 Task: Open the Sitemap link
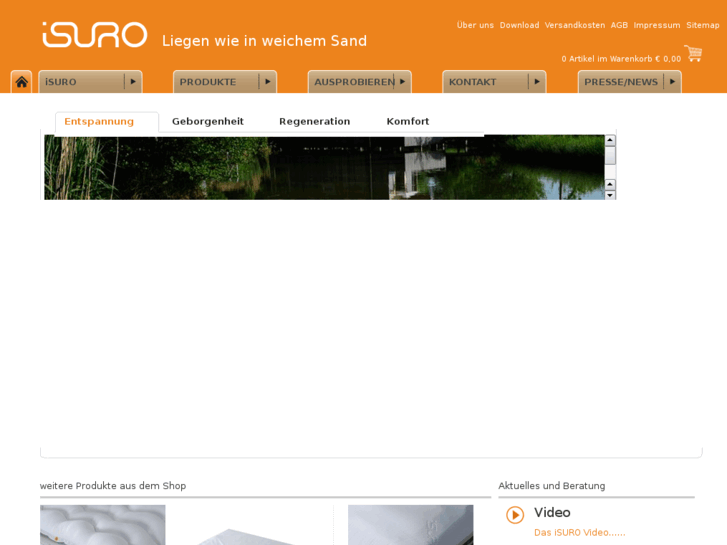(702, 25)
